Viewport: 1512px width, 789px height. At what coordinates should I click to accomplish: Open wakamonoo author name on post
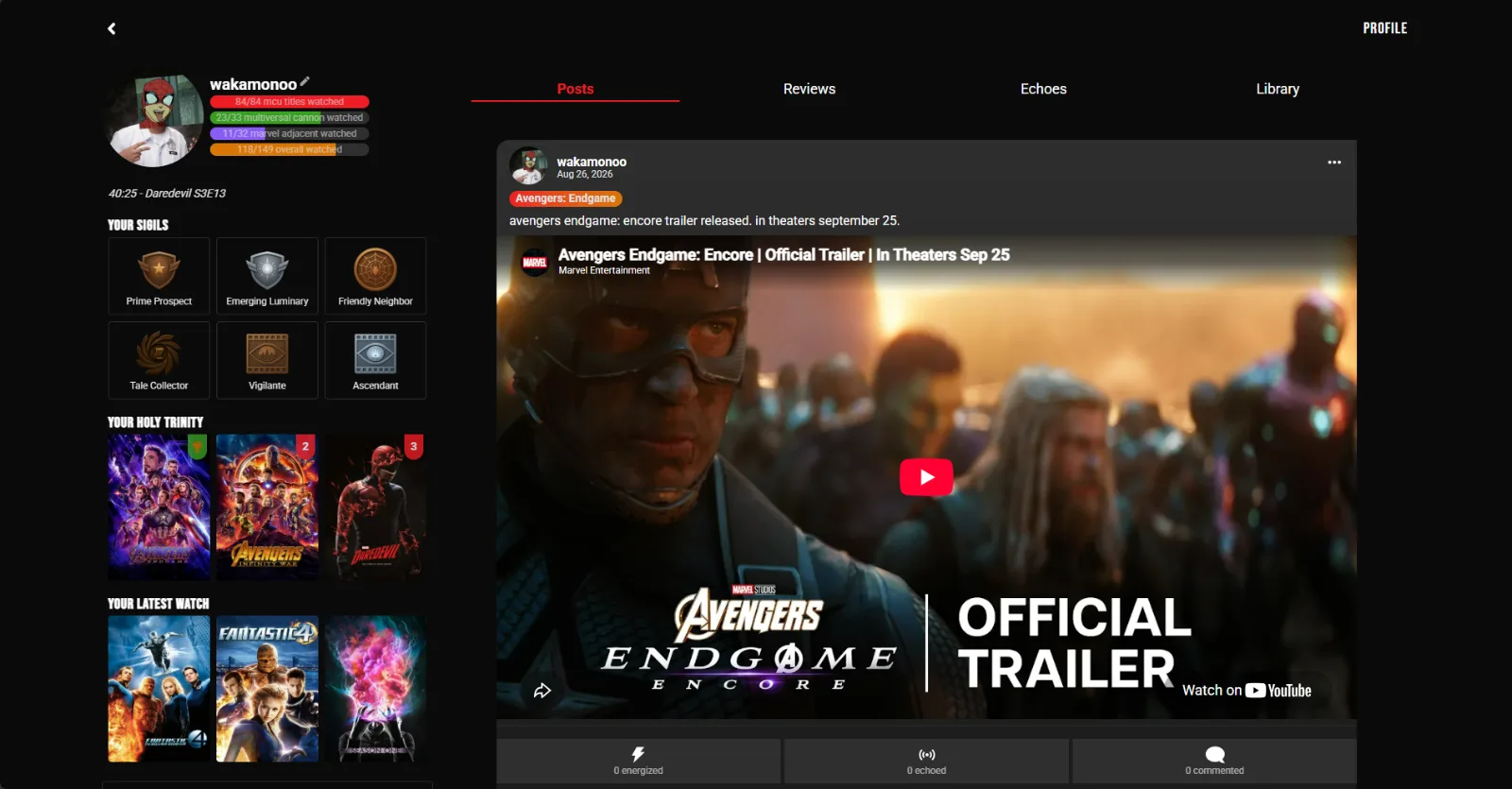[x=592, y=162]
